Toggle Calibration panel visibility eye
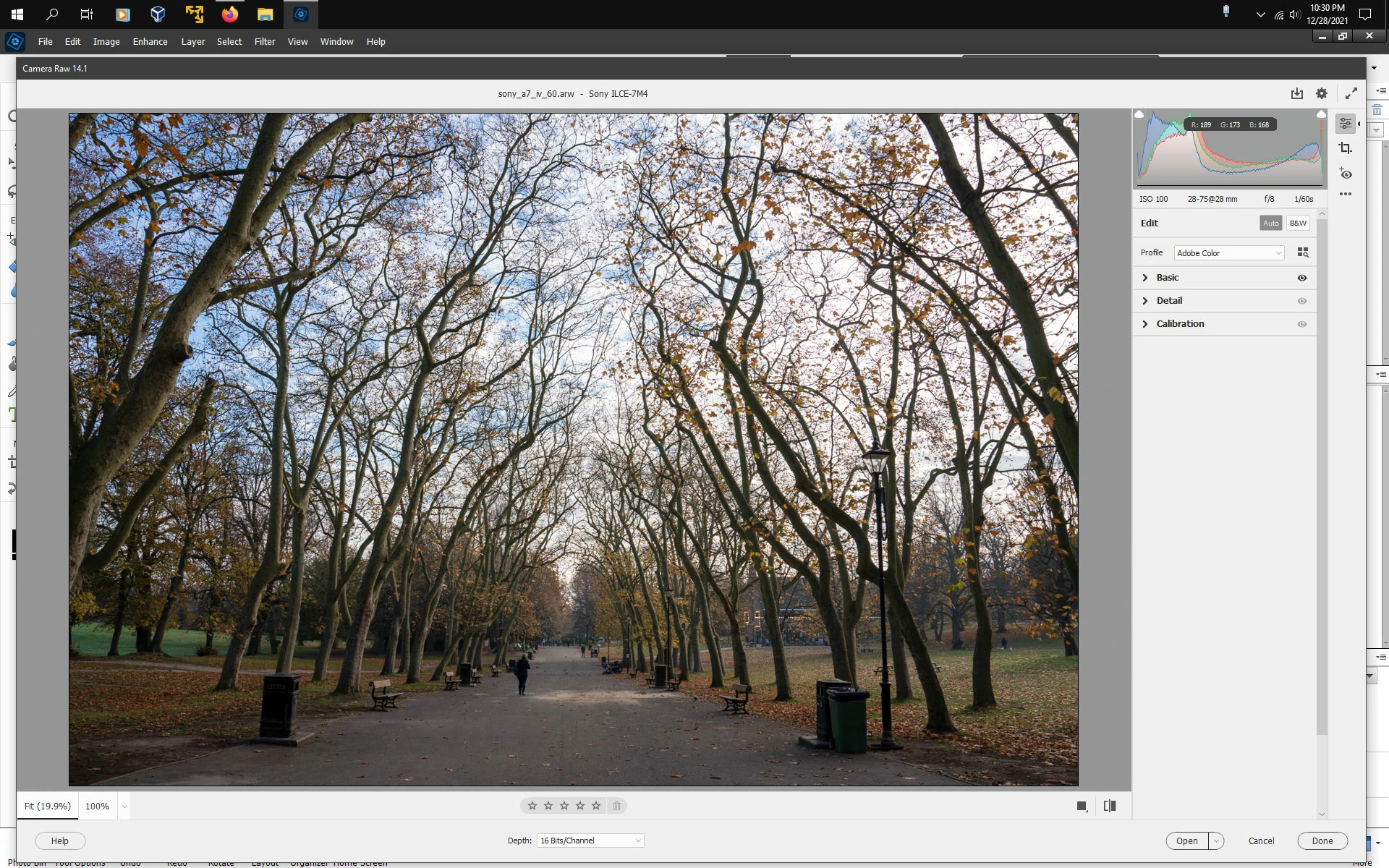 click(x=1301, y=324)
